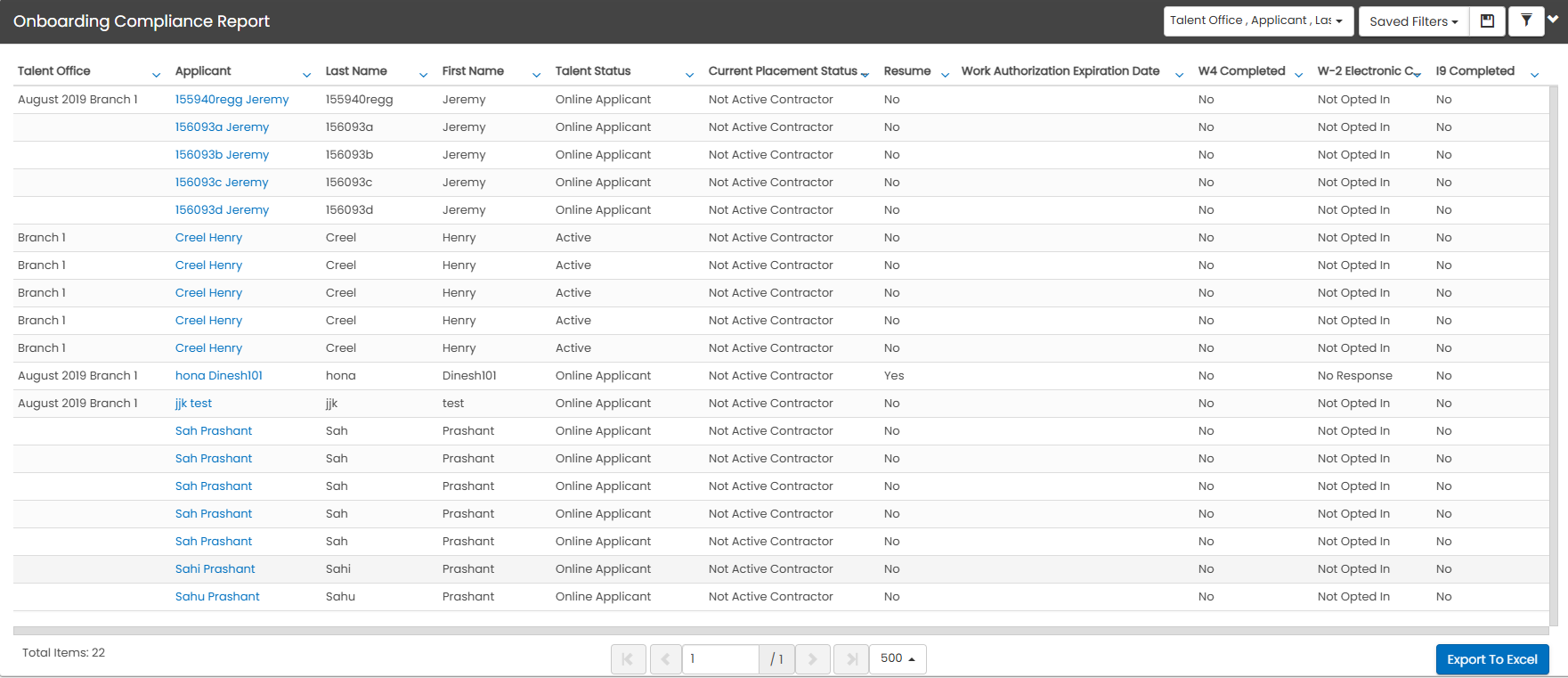Open Talent Status column filter chevron
The height and width of the screenshot is (678, 1568).
click(x=690, y=75)
